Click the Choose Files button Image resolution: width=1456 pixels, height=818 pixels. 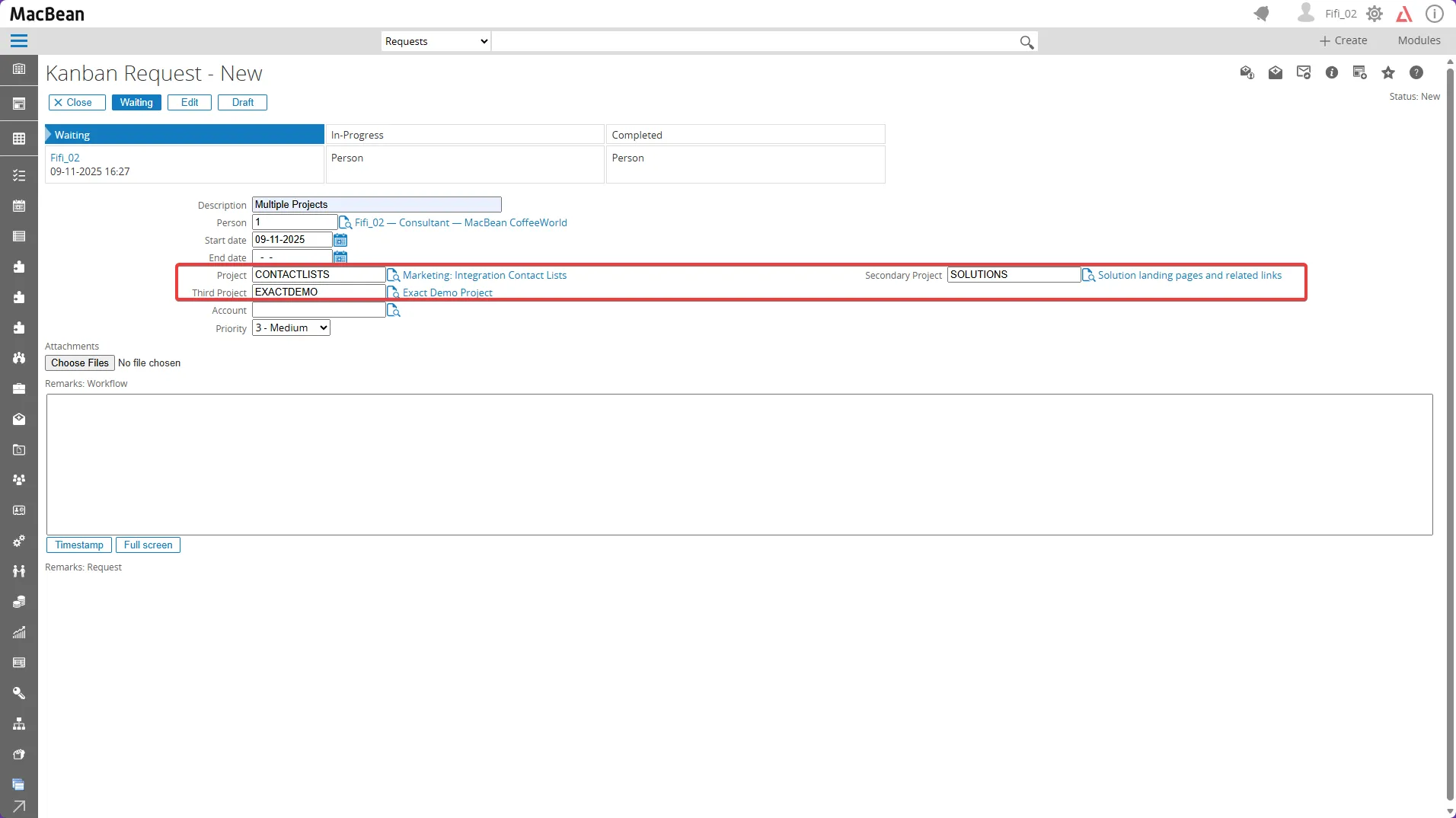[80, 363]
